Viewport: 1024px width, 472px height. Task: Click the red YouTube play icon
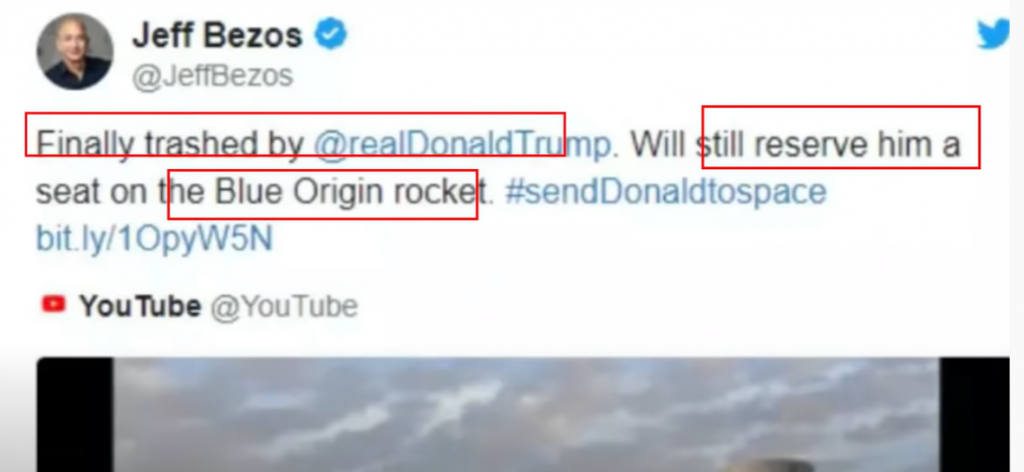[x=53, y=304]
